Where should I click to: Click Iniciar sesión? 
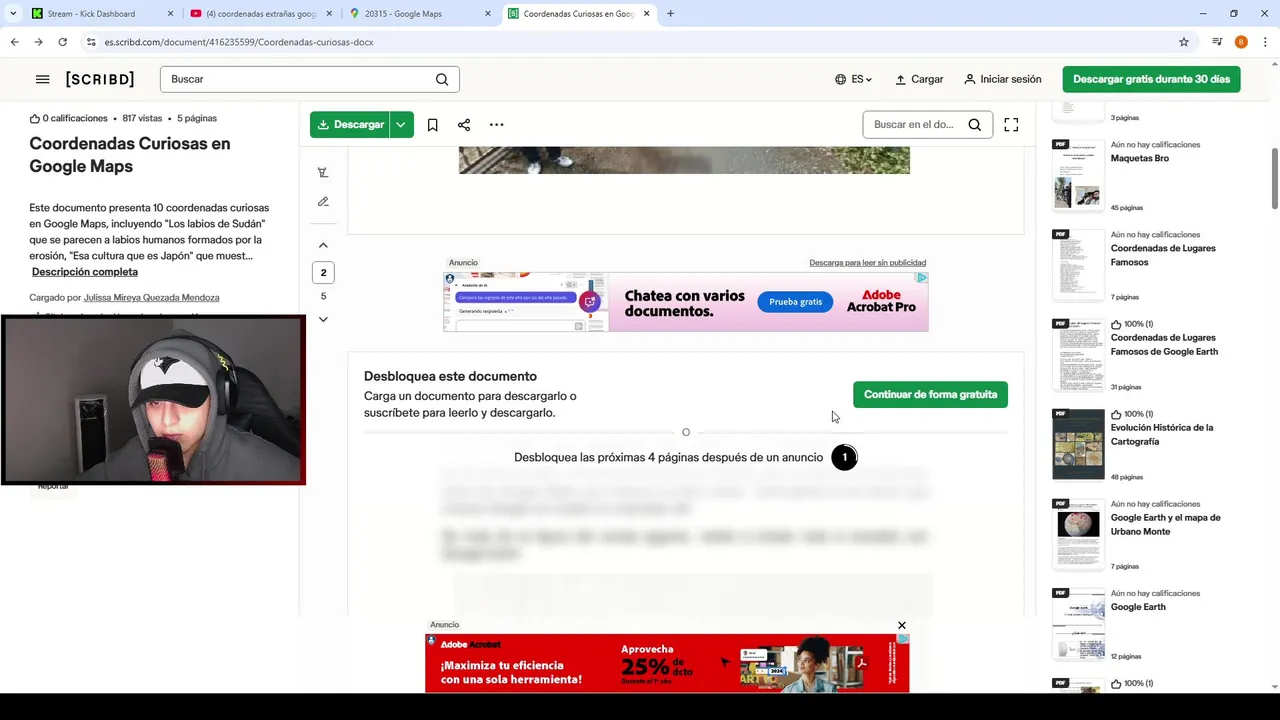1003,79
